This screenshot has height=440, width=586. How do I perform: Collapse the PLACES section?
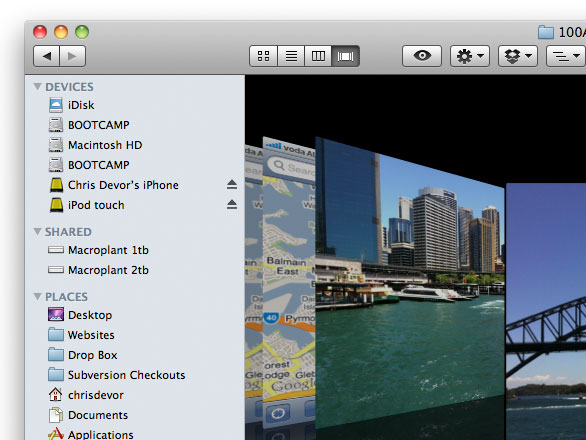point(37,296)
